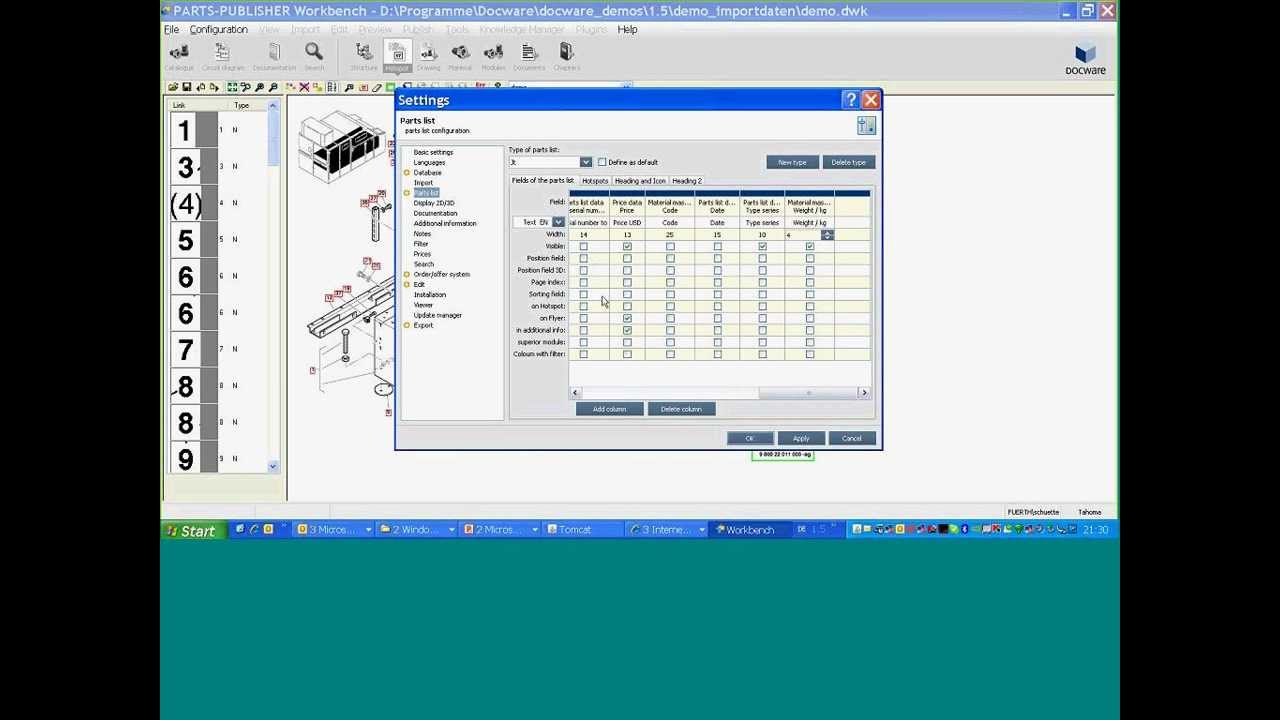Screen dimensions: 1280x720
Task: Select the Modules toolbar icon
Action: [493, 57]
